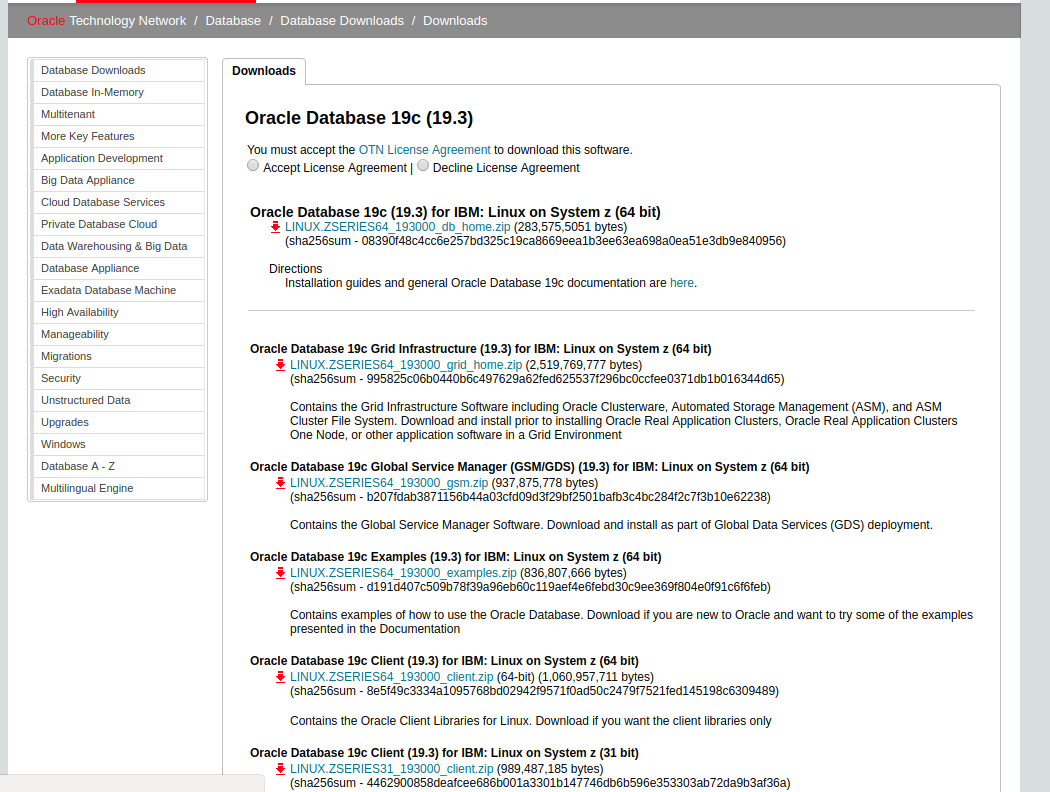Click the Oracle Database 19c (19.3) heading

coord(359,118)
